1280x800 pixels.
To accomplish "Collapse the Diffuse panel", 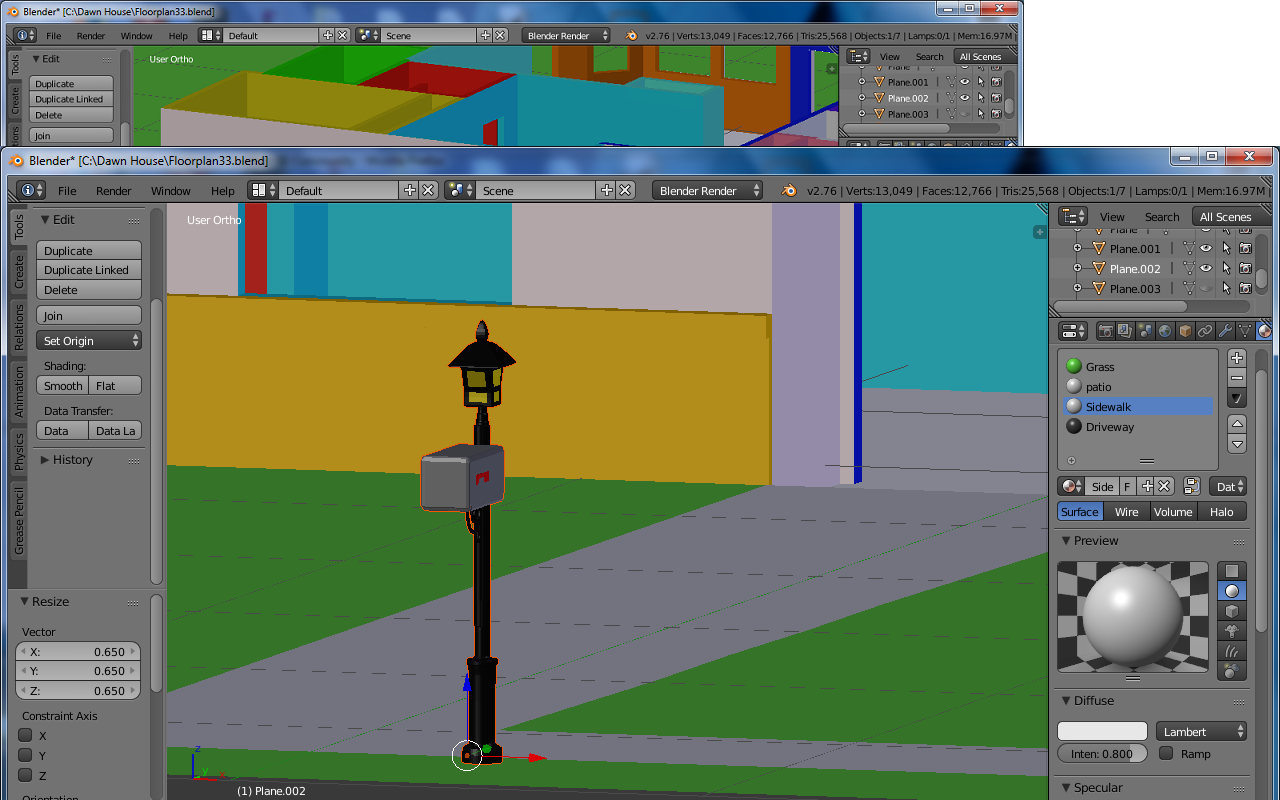I will point(1066,701).
